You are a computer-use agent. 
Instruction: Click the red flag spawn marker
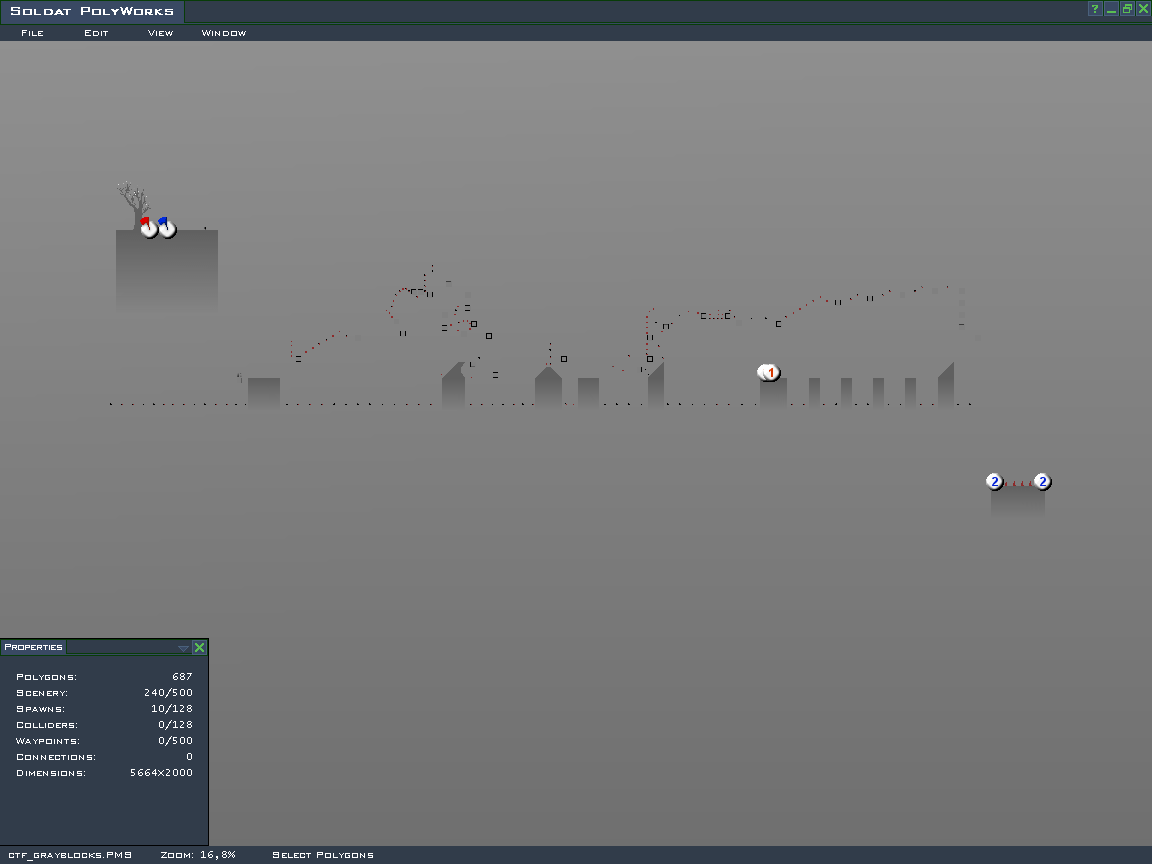click(x=148, y=228)
